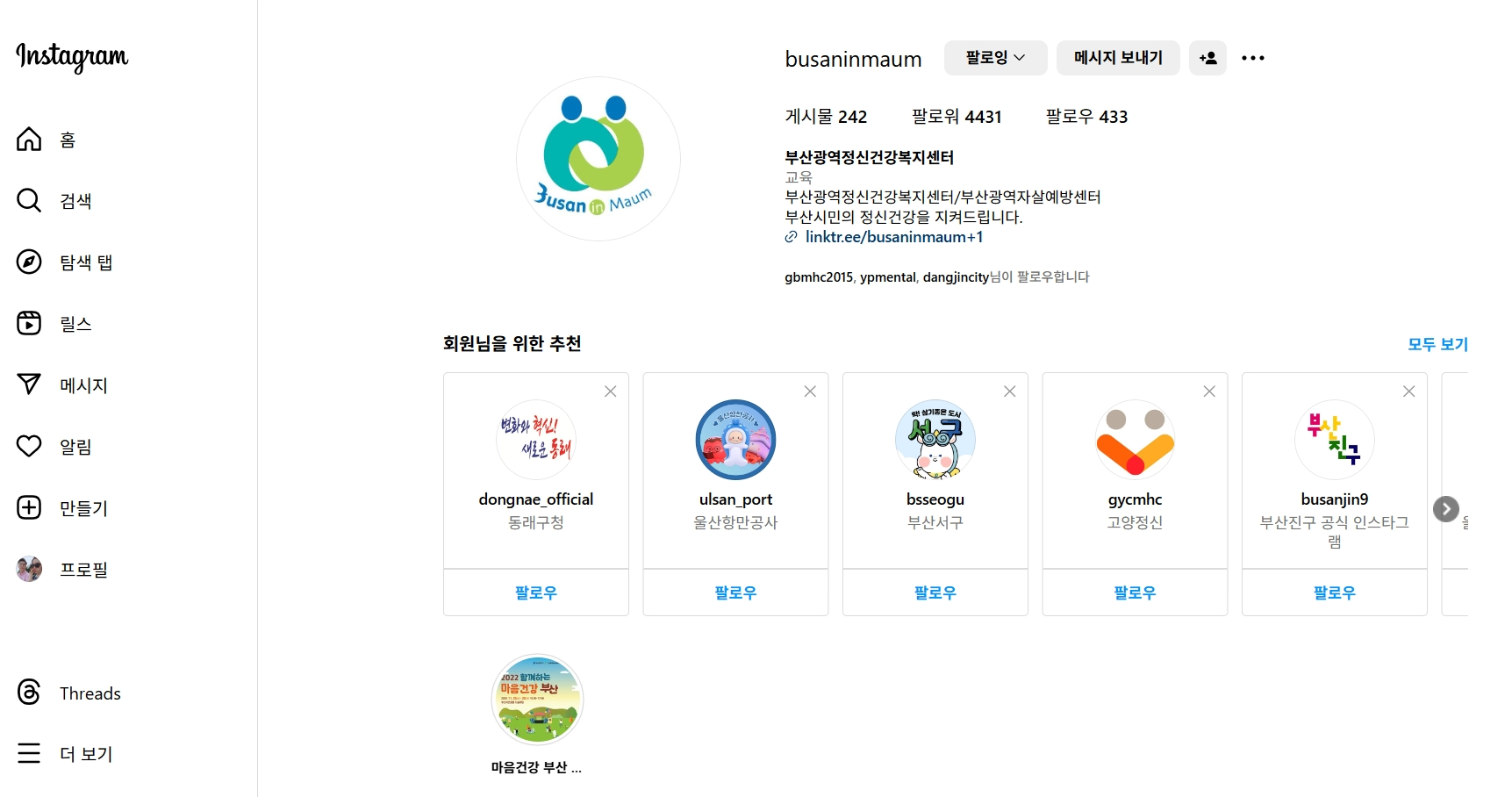
Task: Open the Messages paper plane icon
Action: point(29,384)
